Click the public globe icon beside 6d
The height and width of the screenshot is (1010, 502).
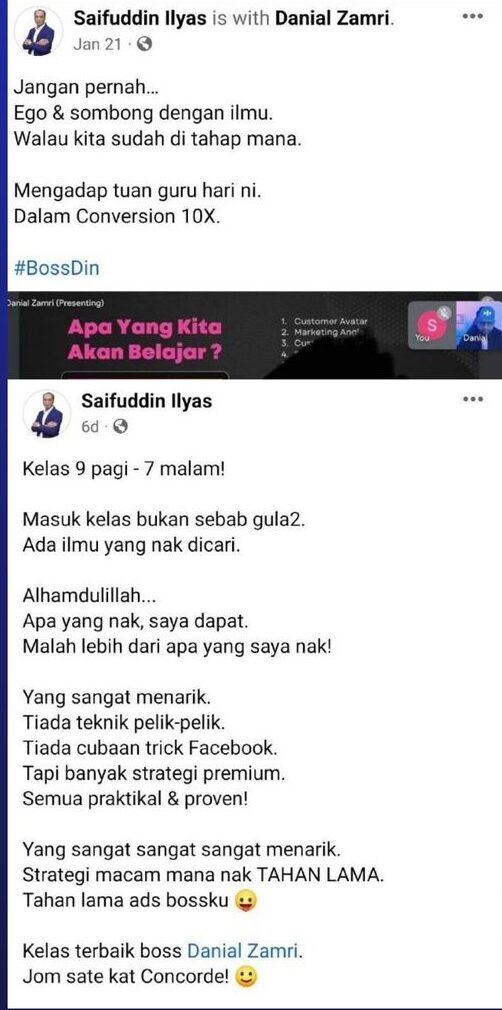[x=120, y=427]
